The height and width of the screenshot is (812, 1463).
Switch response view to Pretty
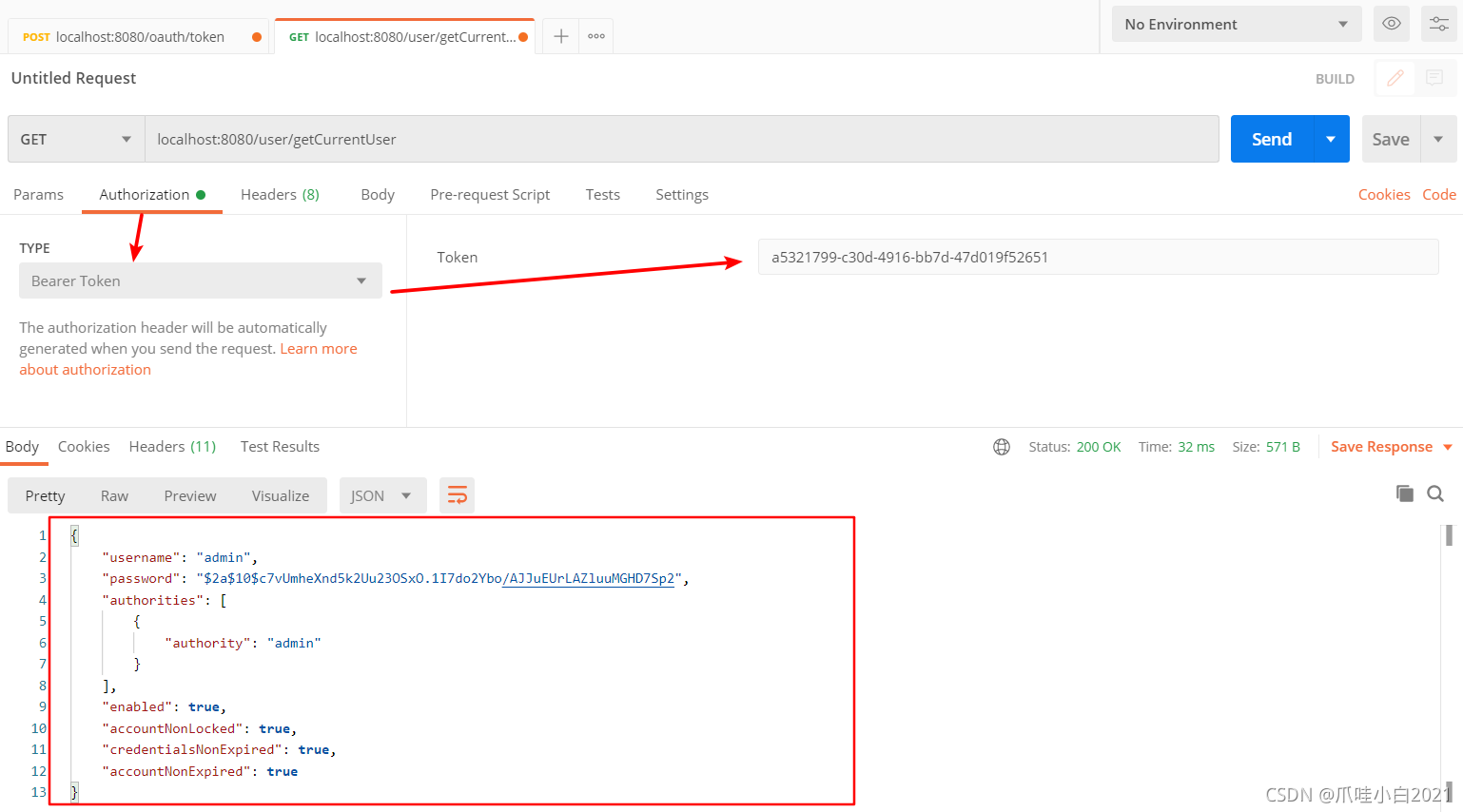coord(45,495)
